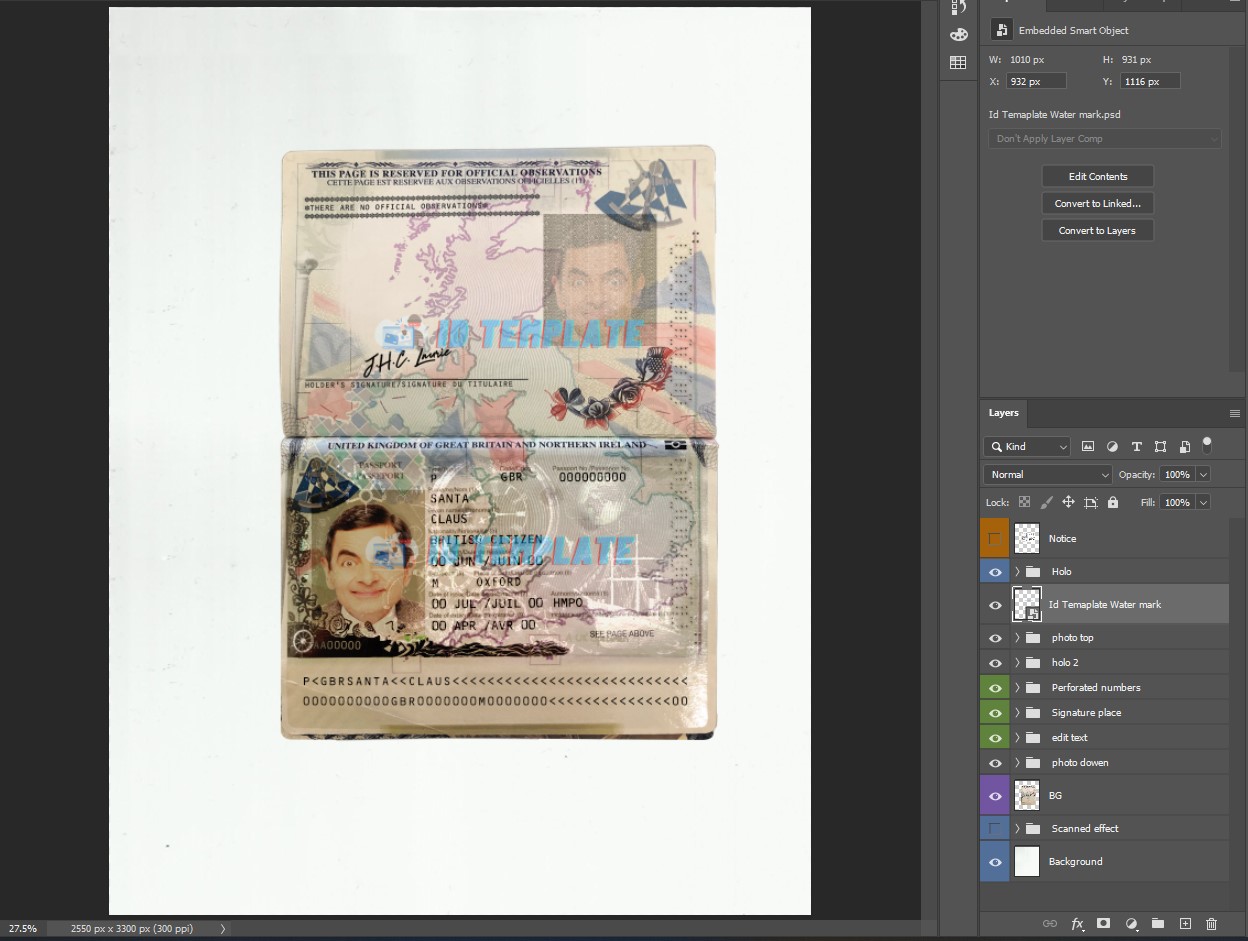Click the X position field
This screenshot has width=1248, height=941.
(1037, 82)
